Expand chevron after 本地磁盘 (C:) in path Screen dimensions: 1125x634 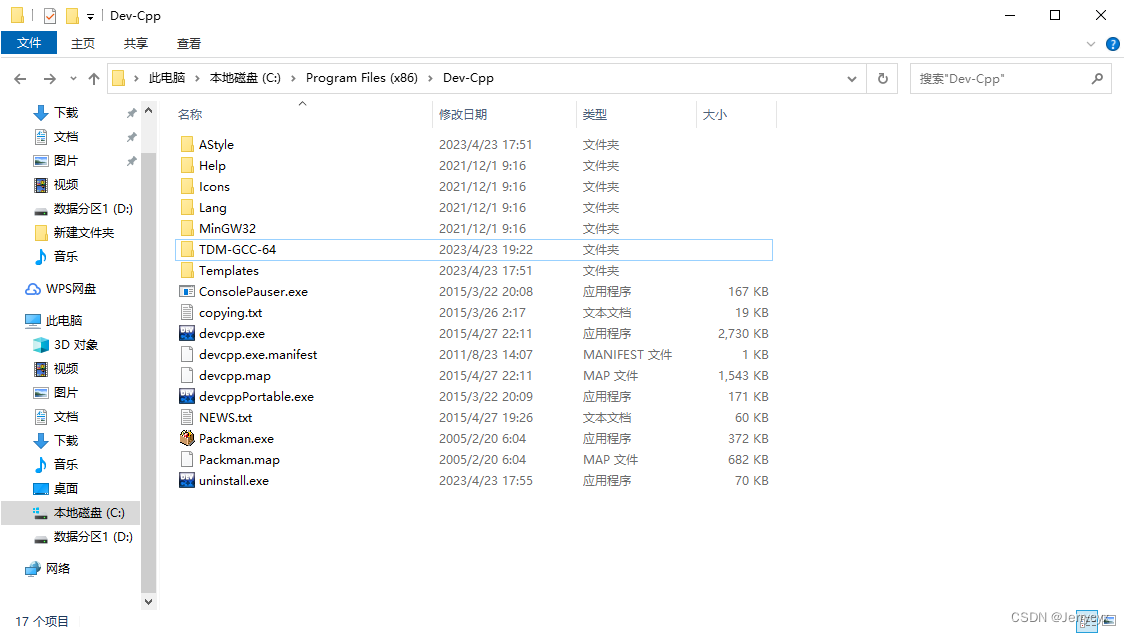click(x=293, y=78)
